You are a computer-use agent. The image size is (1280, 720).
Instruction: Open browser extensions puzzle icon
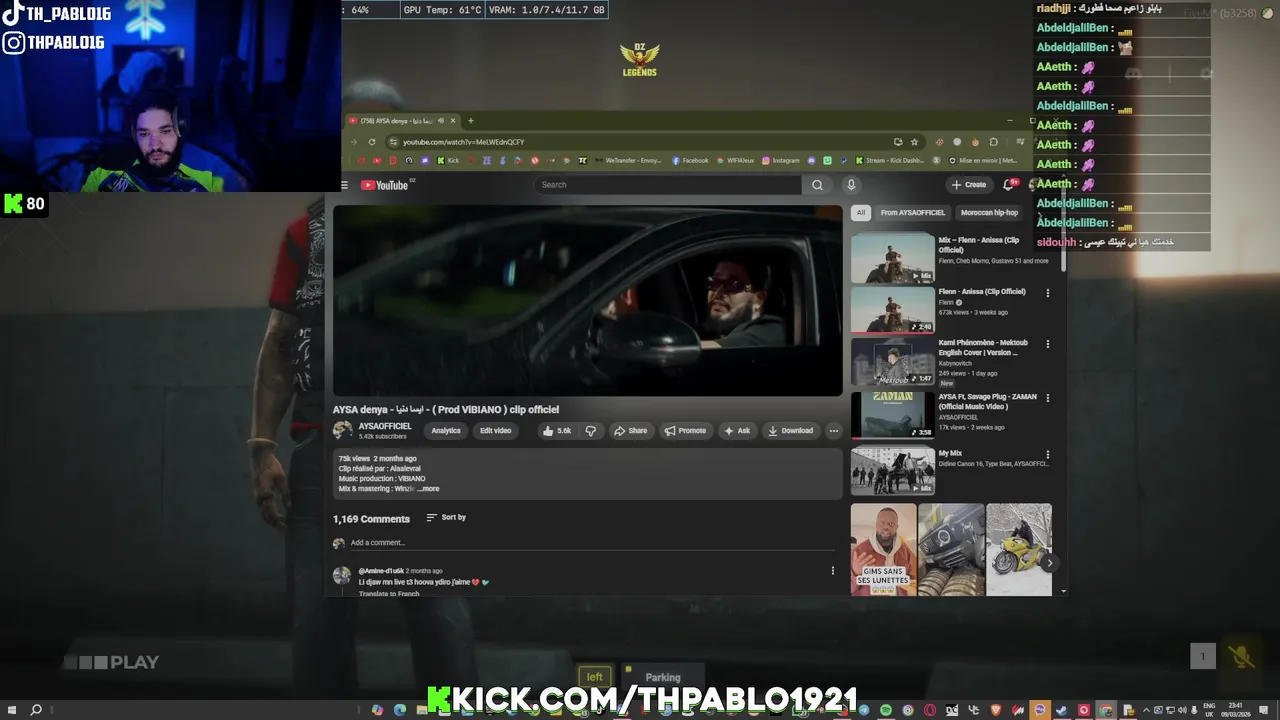point(993,142)
